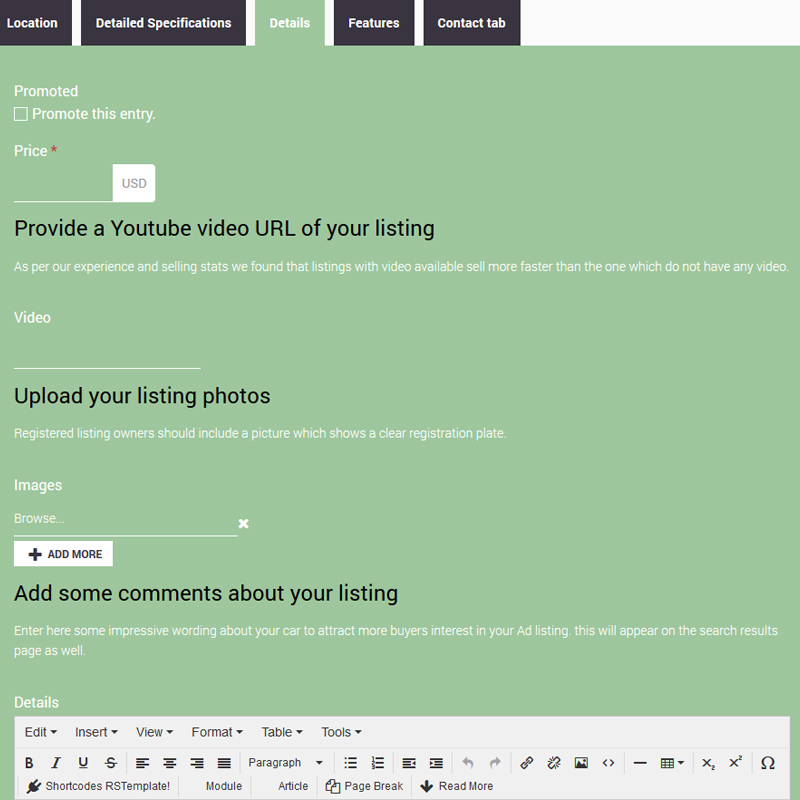Align text to the right
This screenshot has height=800, width=800.
tap(197, 763)
